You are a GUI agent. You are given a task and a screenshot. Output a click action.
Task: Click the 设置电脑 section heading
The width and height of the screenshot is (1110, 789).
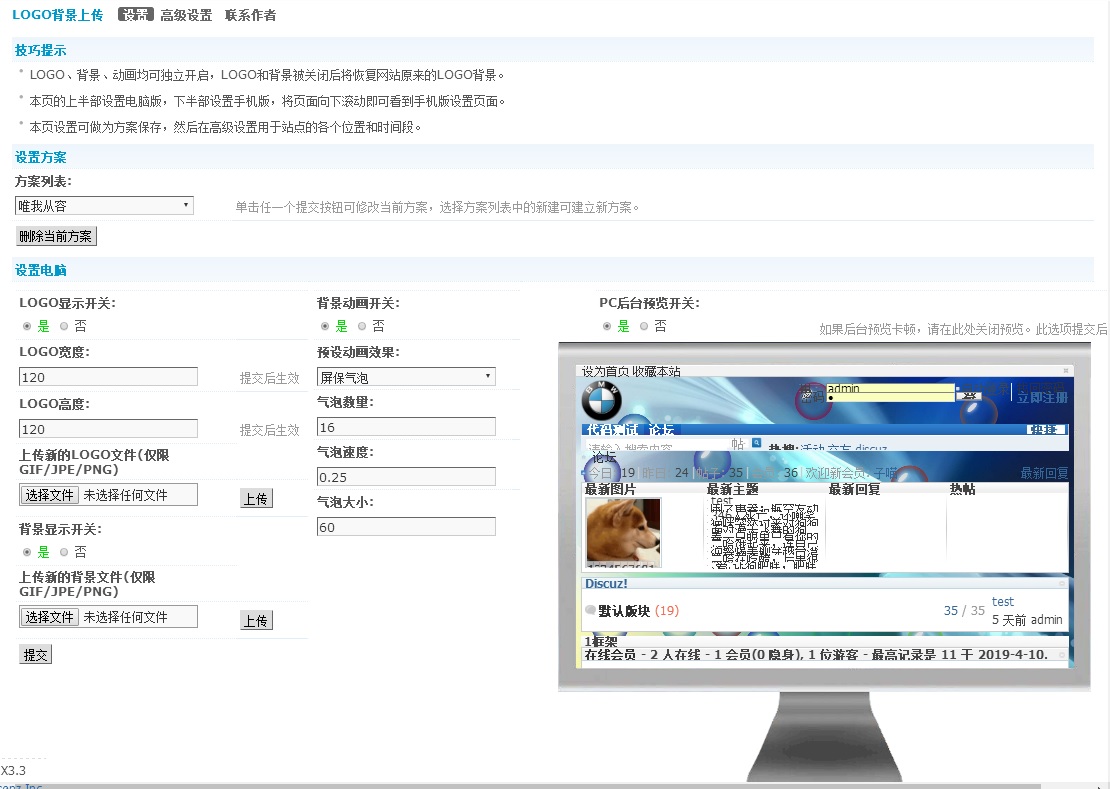[x=40, y=270]
